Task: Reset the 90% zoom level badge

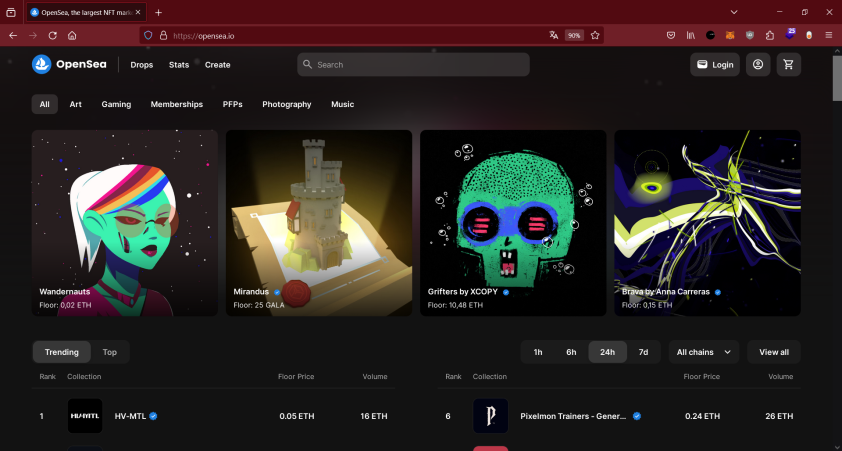Action: (x=574, y=35)
